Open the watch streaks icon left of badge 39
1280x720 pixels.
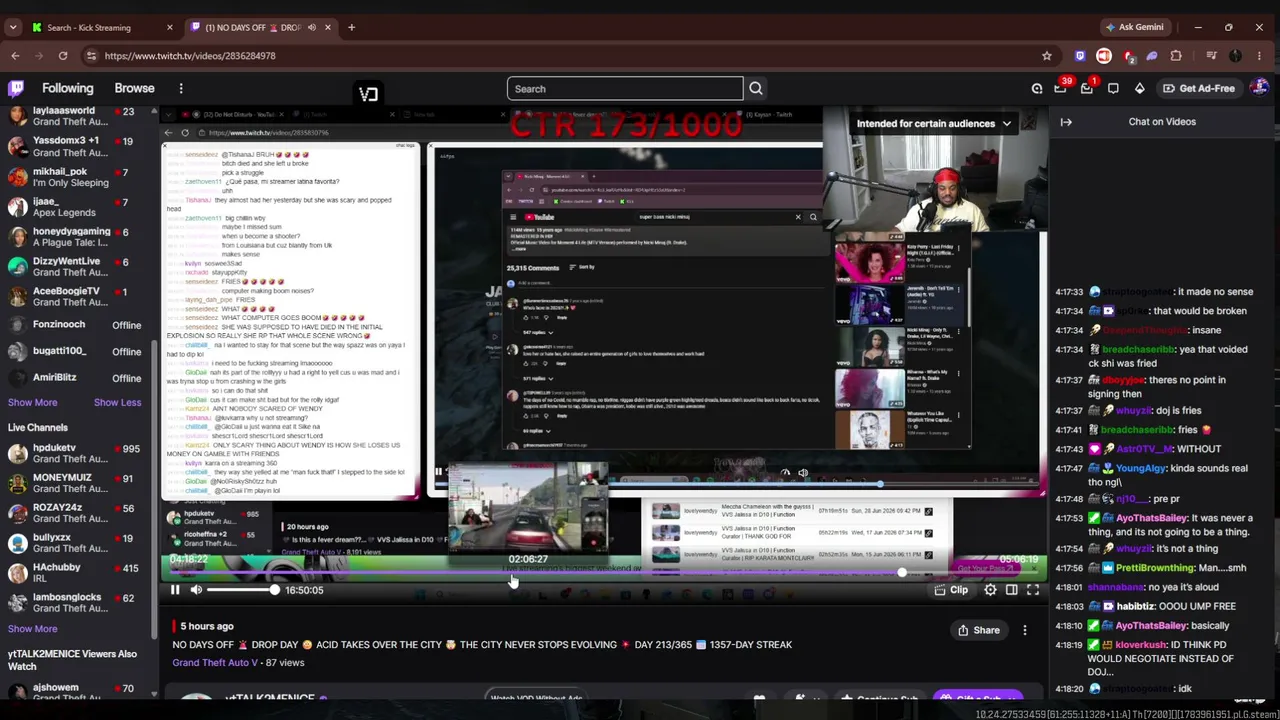tap(1037, 88)
